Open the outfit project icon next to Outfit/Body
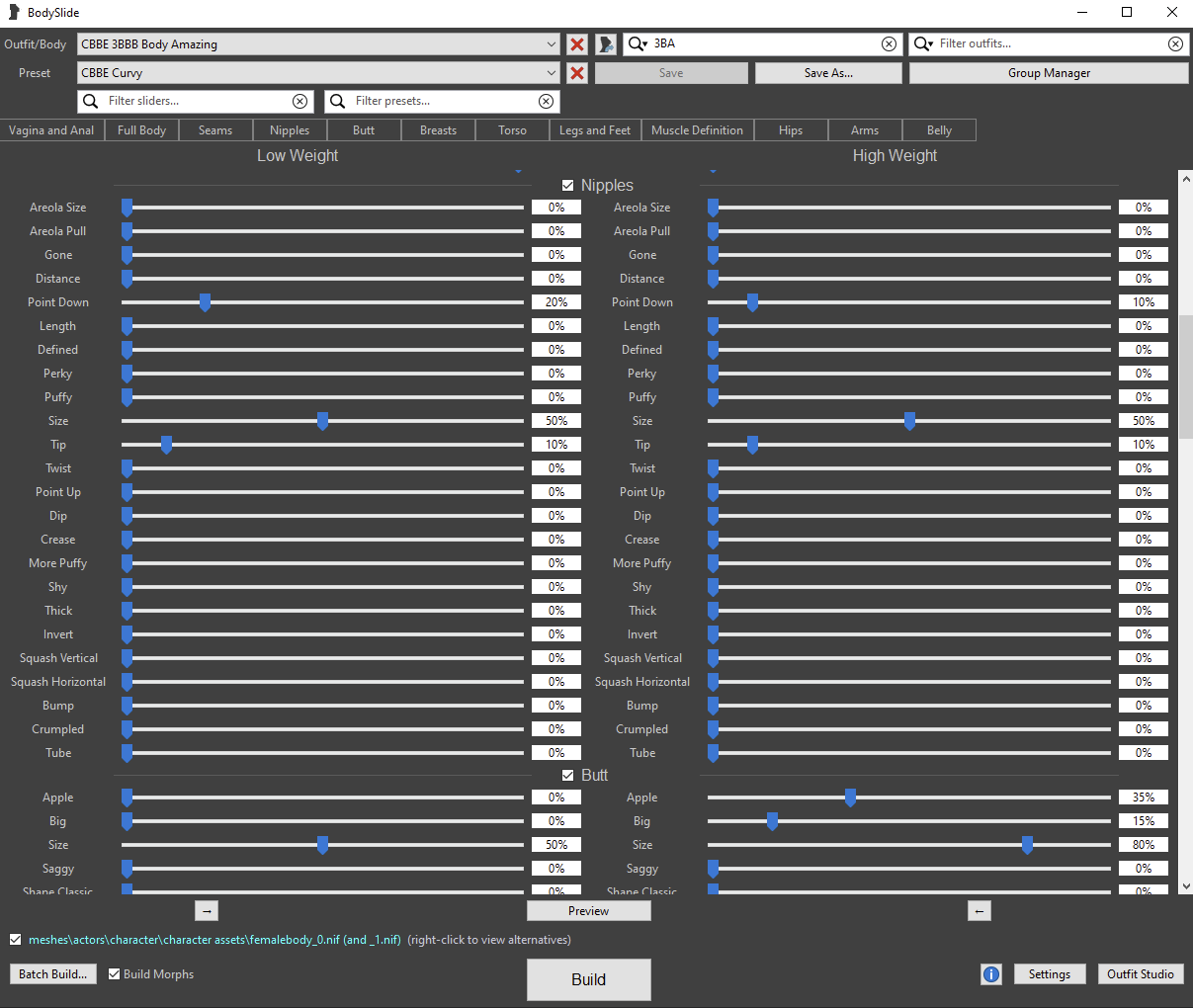This screenshot has width=1193, height=1008. (606, 44)
